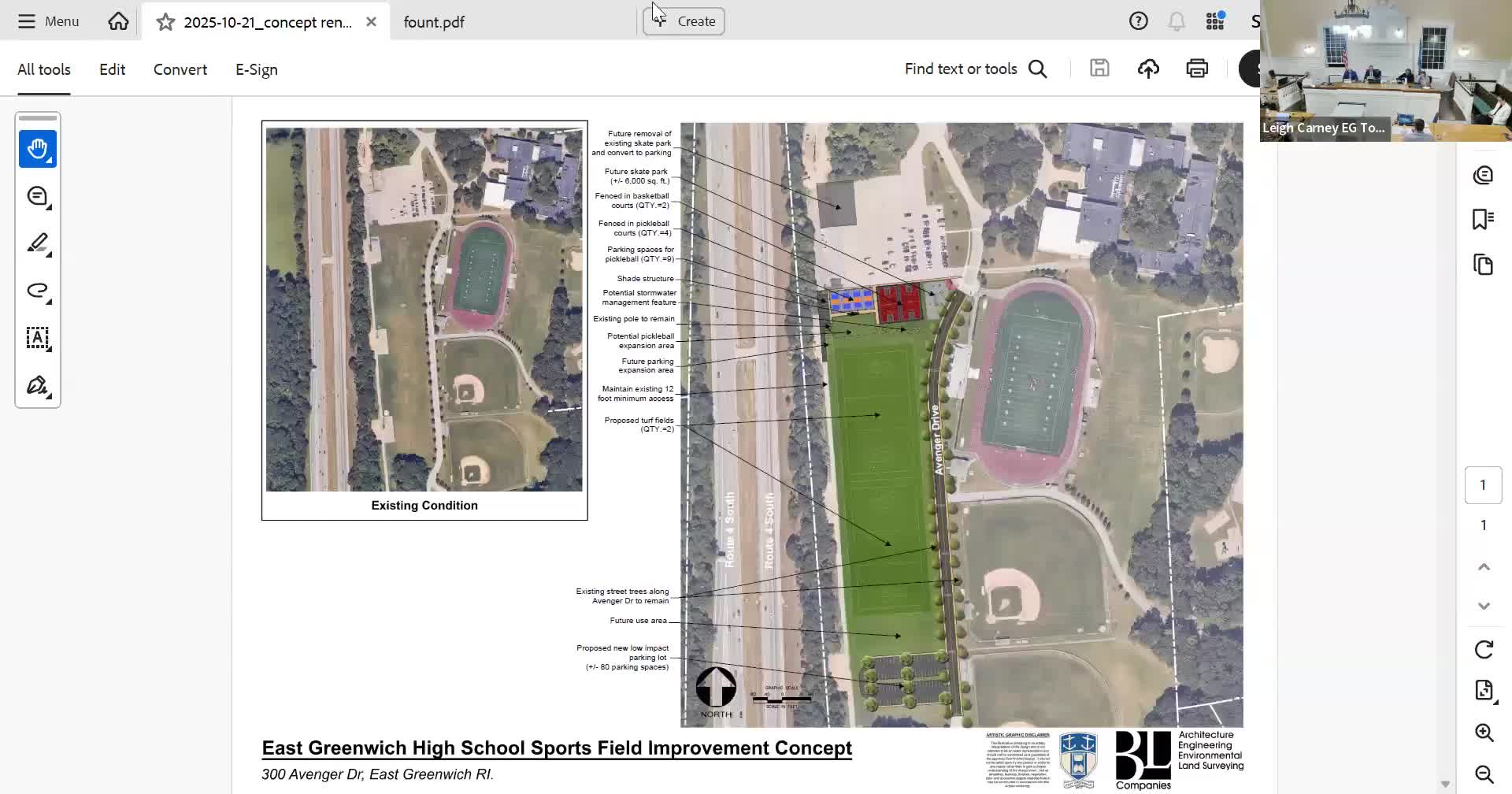Select the Hand tool
The height and width of the screenshot is (794, 1512).
38,149
